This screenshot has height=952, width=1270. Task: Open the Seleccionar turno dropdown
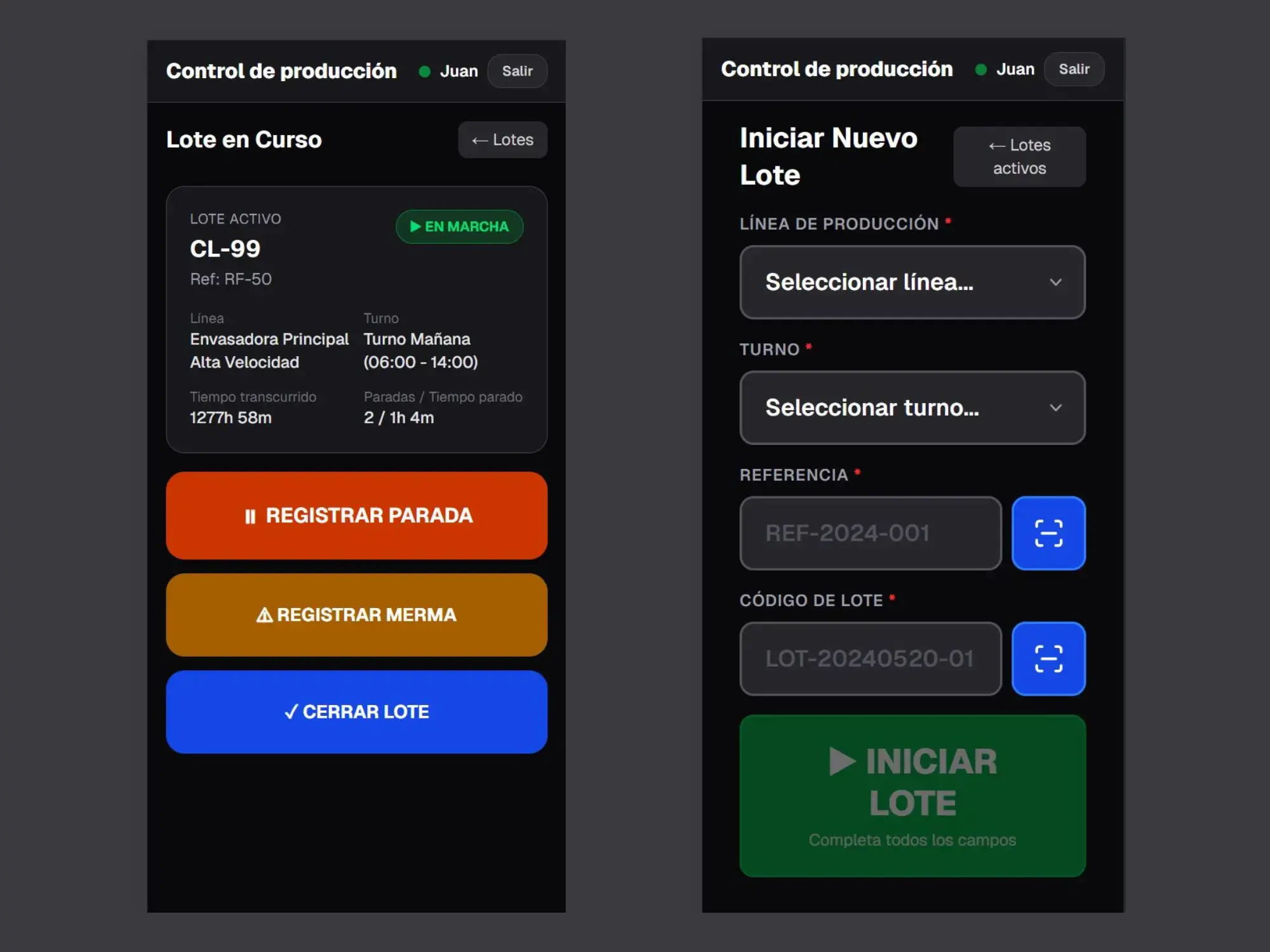[912, 407]
